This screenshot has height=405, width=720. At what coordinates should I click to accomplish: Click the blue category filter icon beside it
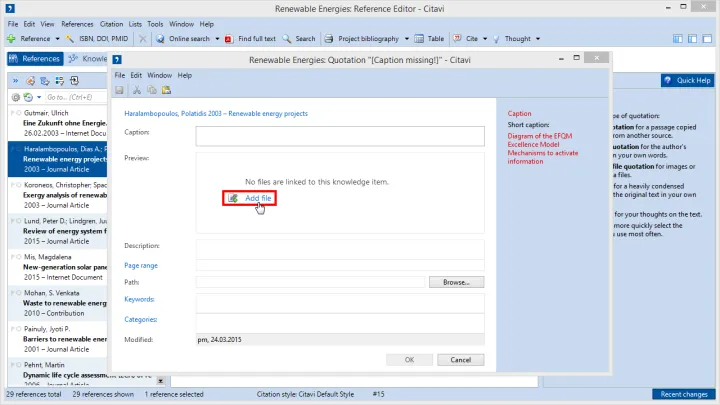(x=45, y=81)
